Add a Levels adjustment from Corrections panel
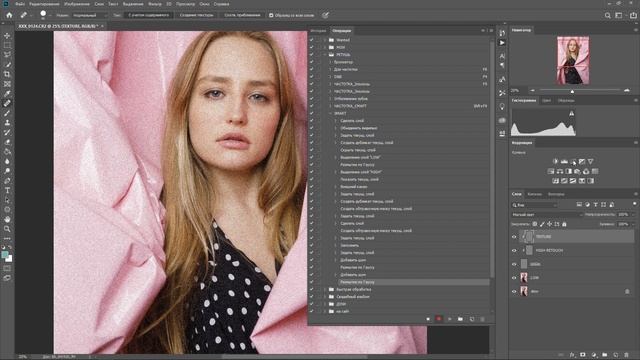Image resolution: width=640 pixels, height=360 pixels. 564,162
